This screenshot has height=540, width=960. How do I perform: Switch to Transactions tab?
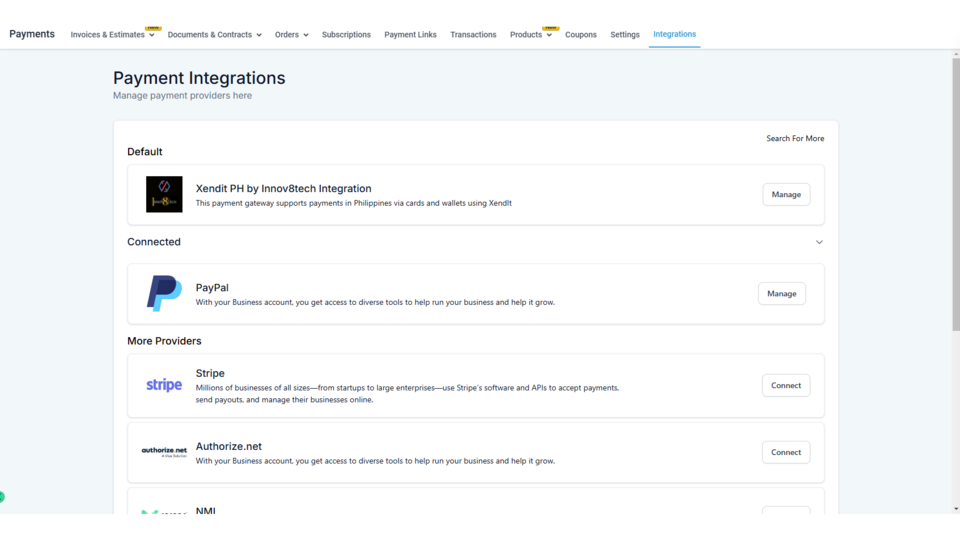click(x=473, y=35)
